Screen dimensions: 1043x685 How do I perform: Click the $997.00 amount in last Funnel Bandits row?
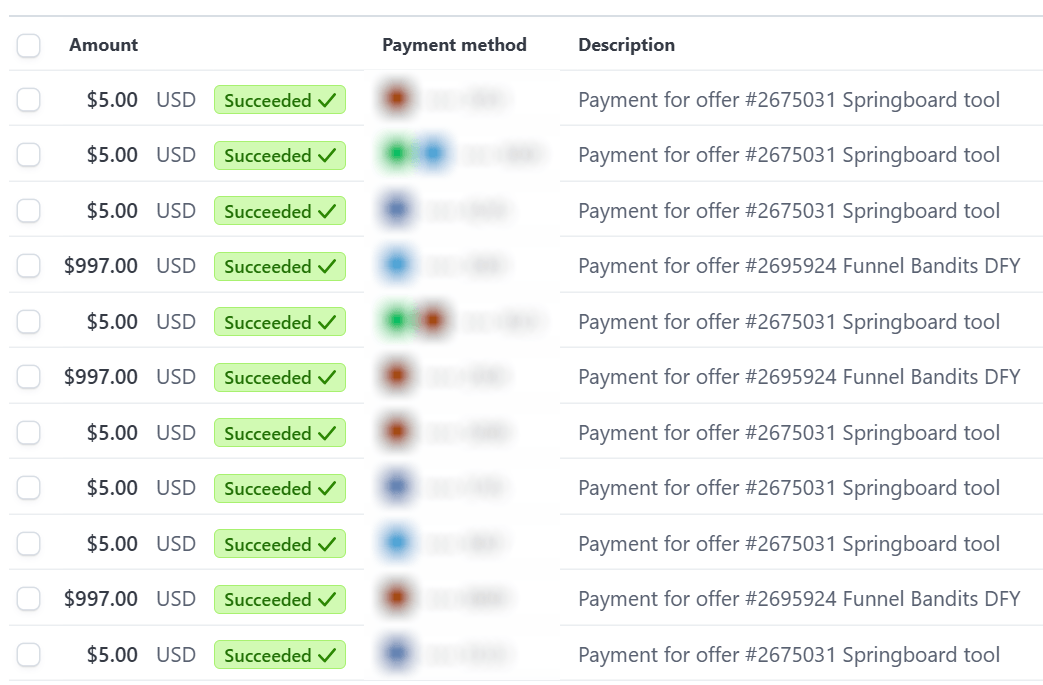point(101,599)
